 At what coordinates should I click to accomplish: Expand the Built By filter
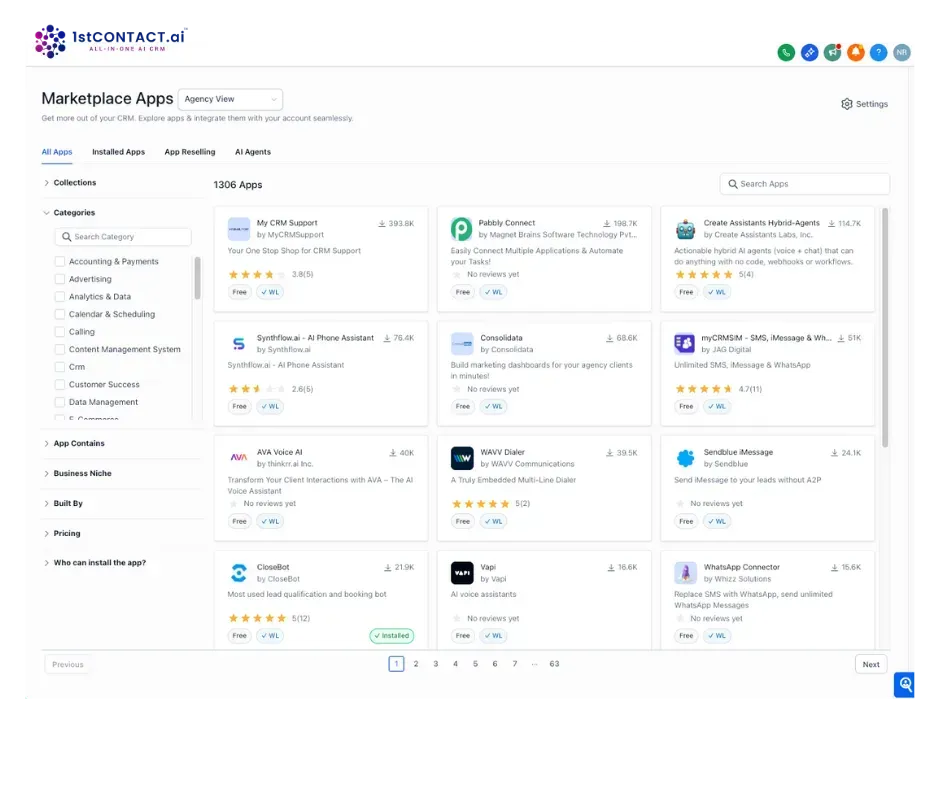[x=62, y=504]
